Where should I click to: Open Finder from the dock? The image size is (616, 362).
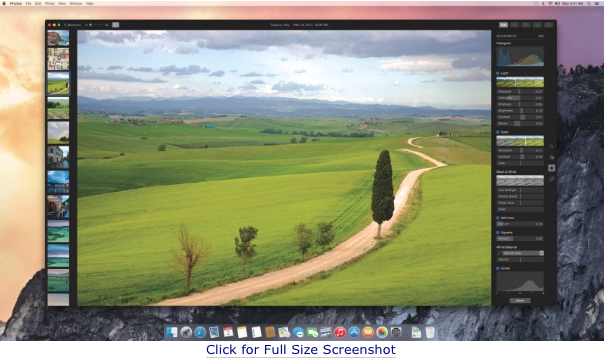tap(172, 332)
